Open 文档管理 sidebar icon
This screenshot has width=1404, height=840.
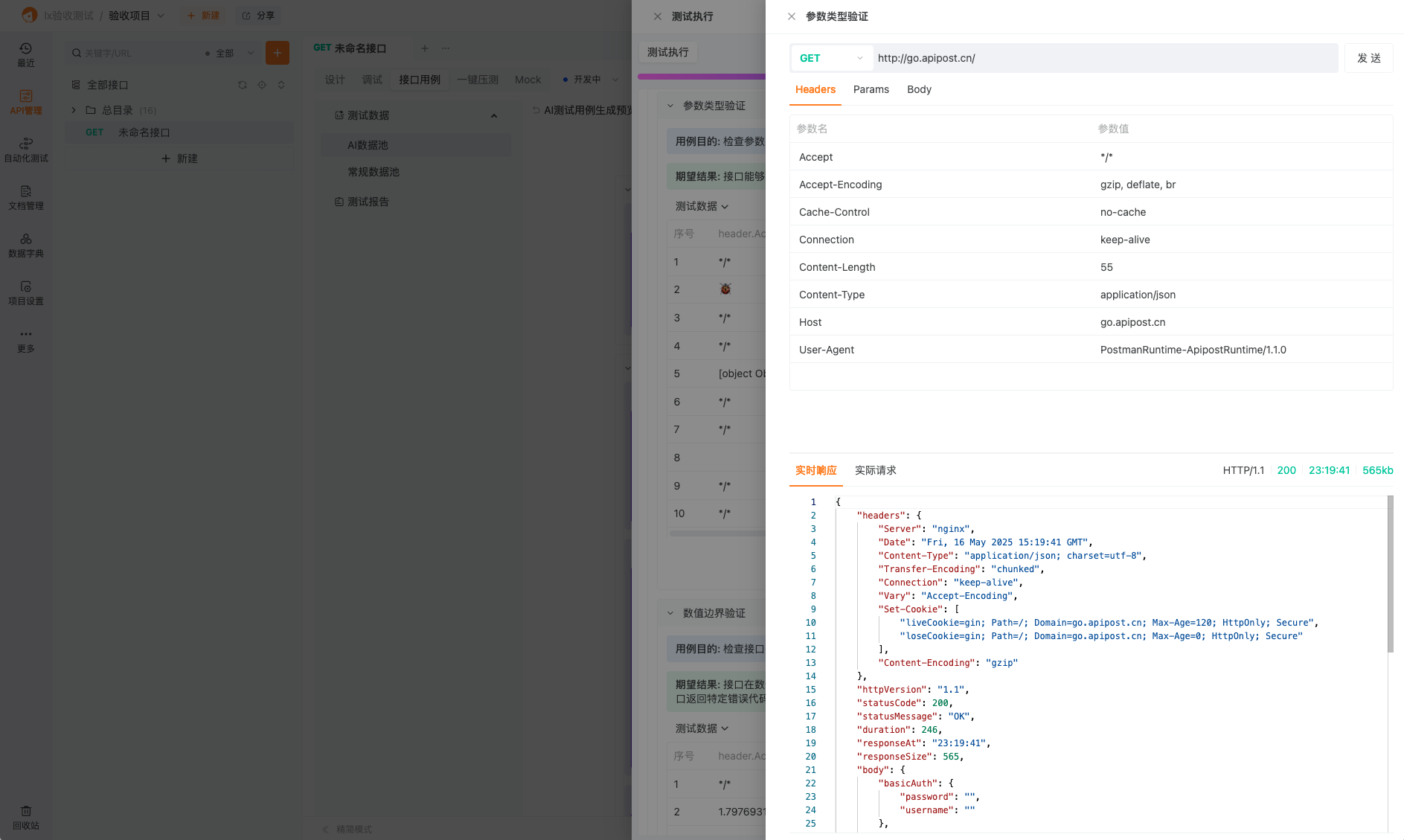[25, 197]
